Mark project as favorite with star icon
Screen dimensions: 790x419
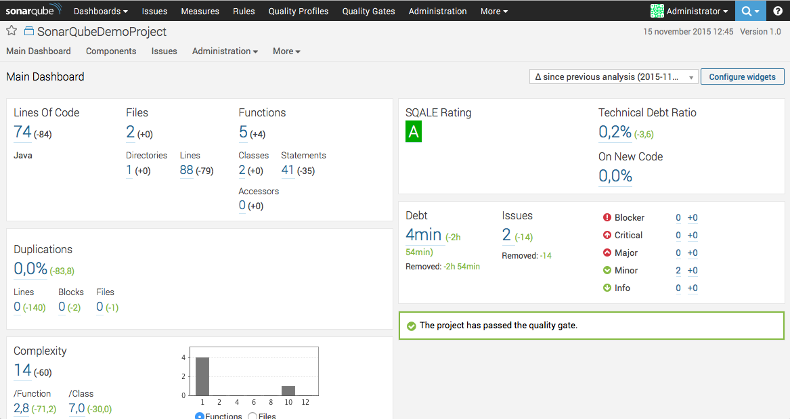pyautogui.click(x=11, y=32)
